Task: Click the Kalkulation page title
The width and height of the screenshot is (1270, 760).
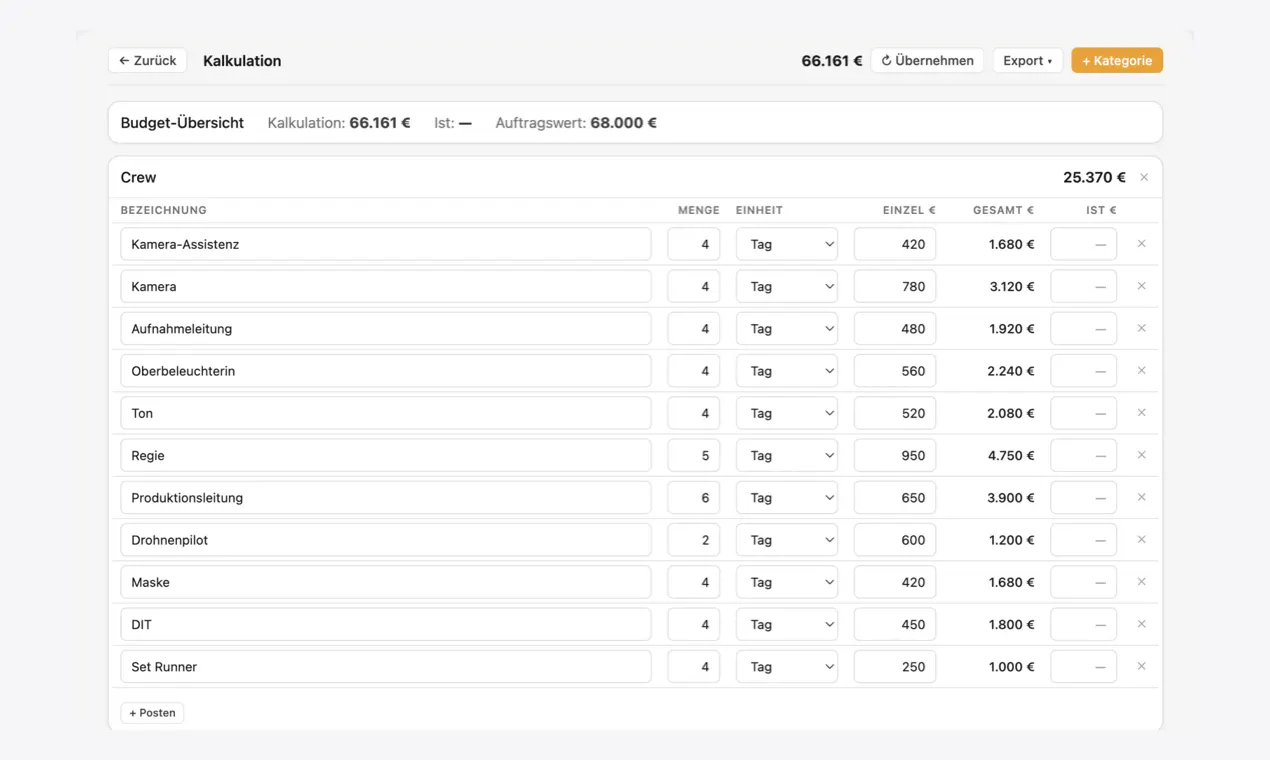Action: pos(242,61)
